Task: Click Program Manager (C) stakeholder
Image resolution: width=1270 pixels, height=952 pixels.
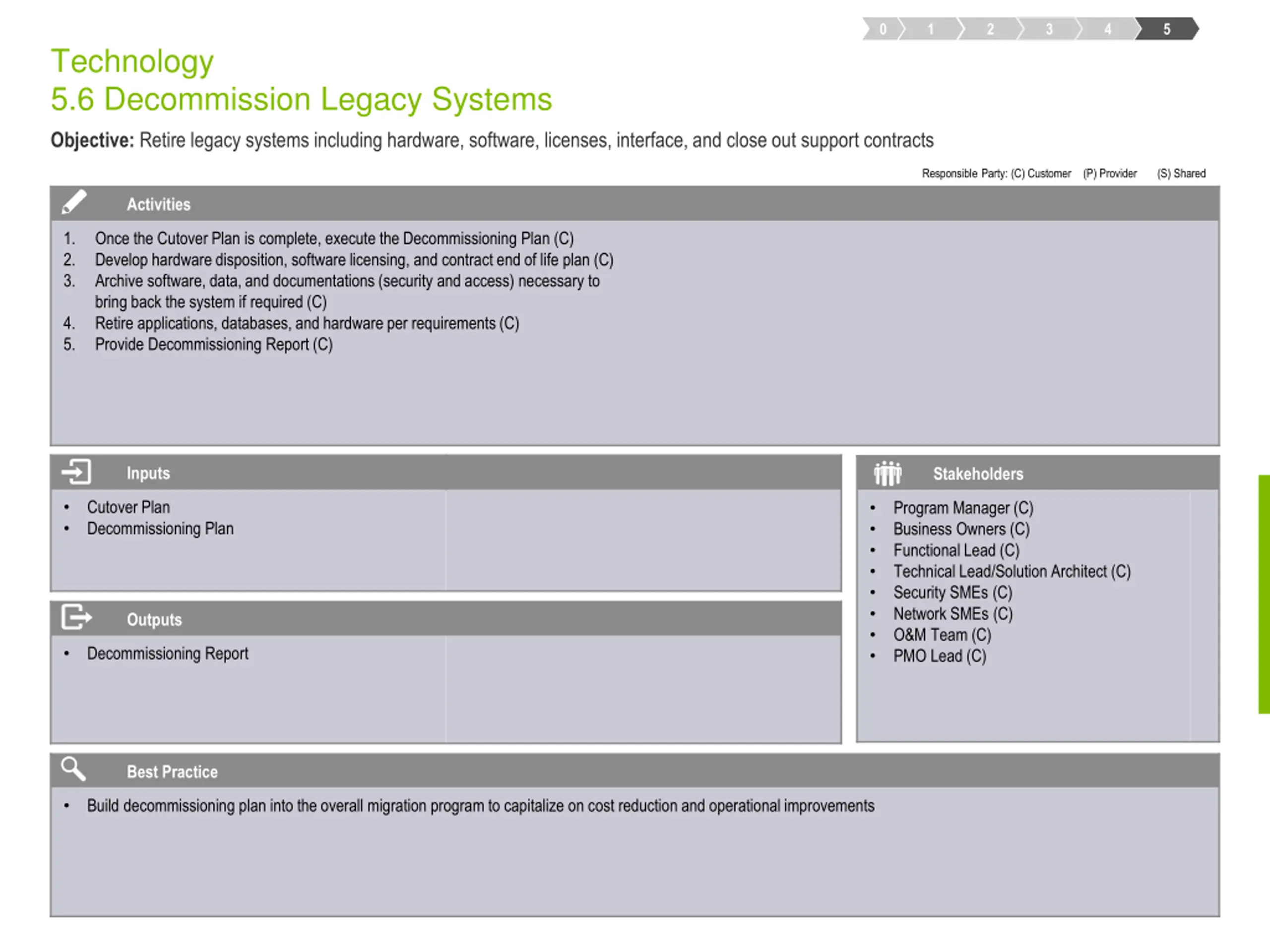Action: (x=963, y=508)
